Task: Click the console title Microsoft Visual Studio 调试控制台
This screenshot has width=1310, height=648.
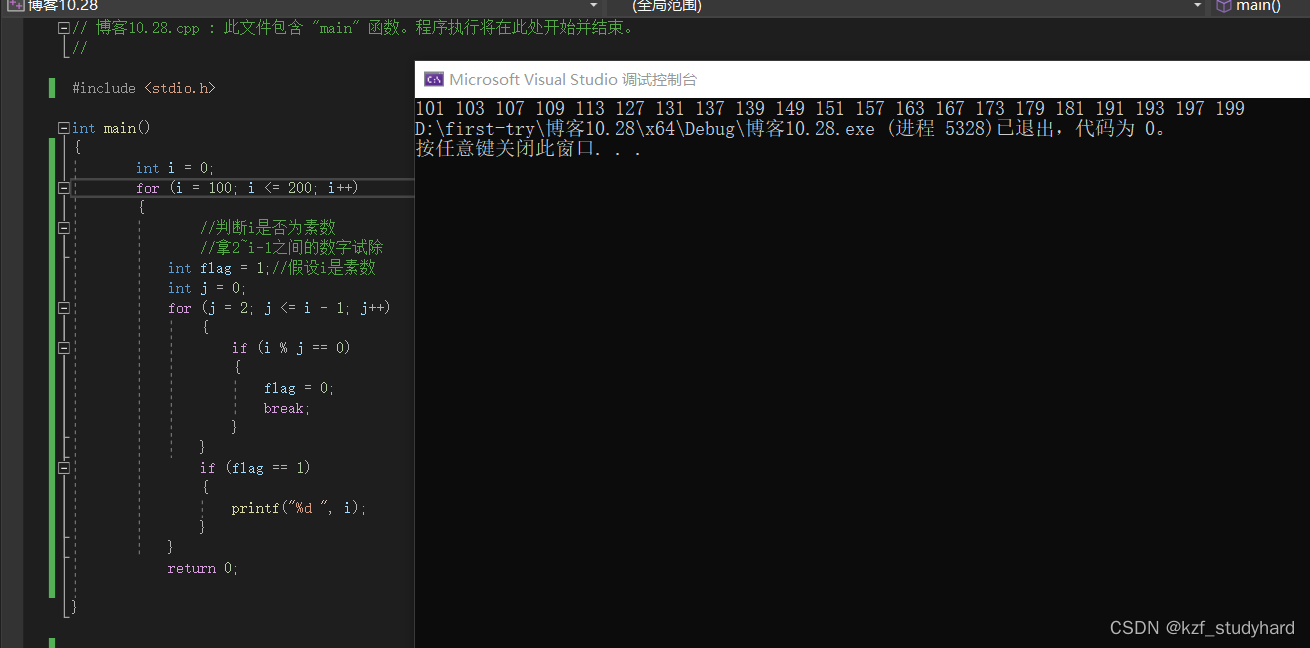Action: click(573, 80)
